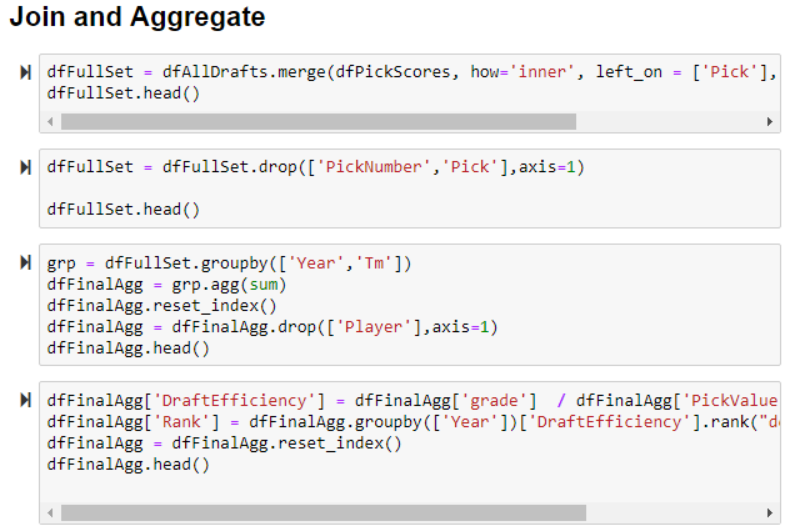The width and height of the screenshot is (787, 531).
Task: Click left scroll arrow in DraftEfficiency cell
Action: coord(51,513)
